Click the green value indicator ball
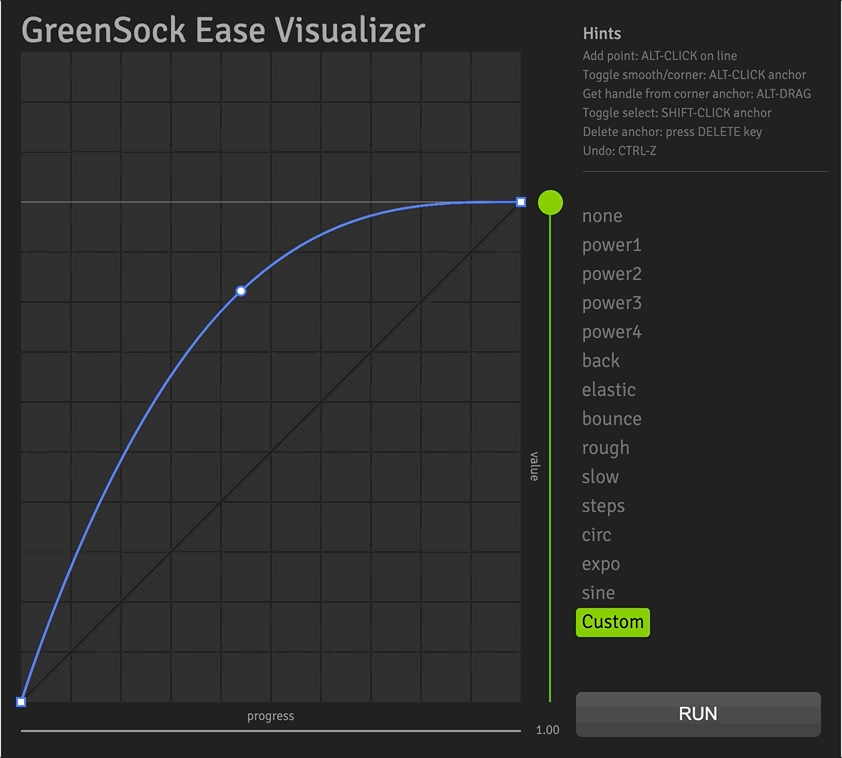This screenshot has width=842, height=758. 550,202
